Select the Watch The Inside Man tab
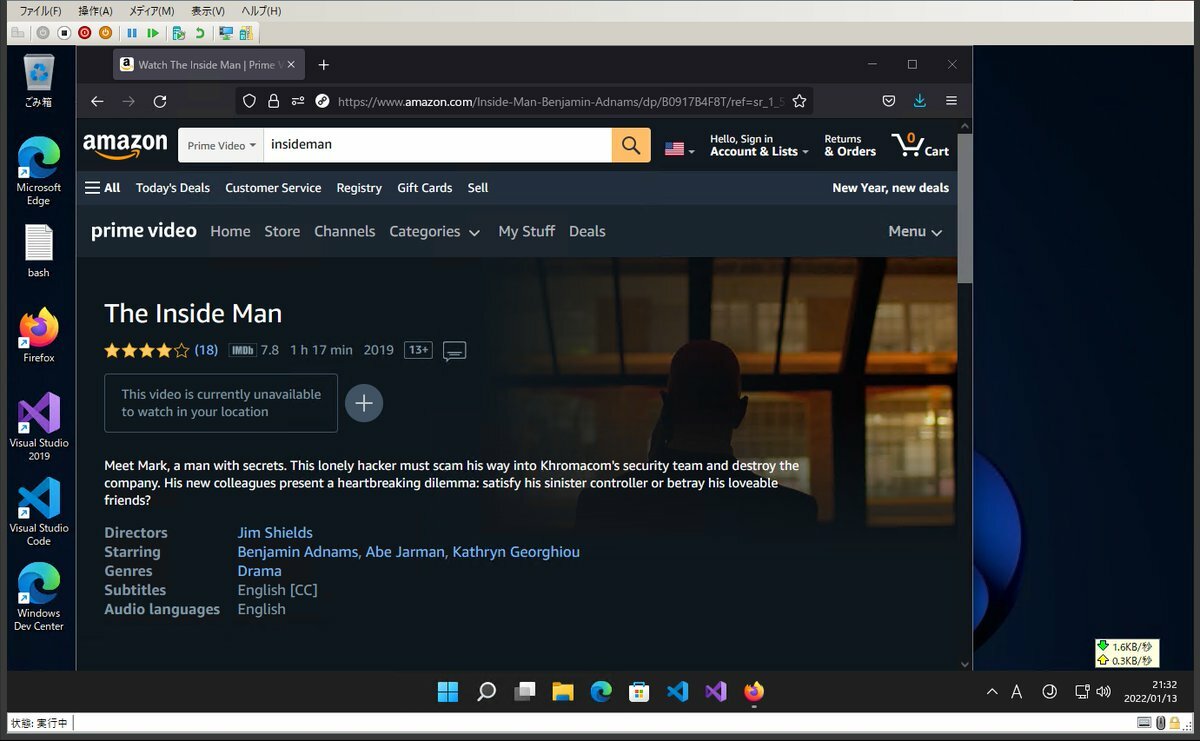 click(x=208, y=65)
